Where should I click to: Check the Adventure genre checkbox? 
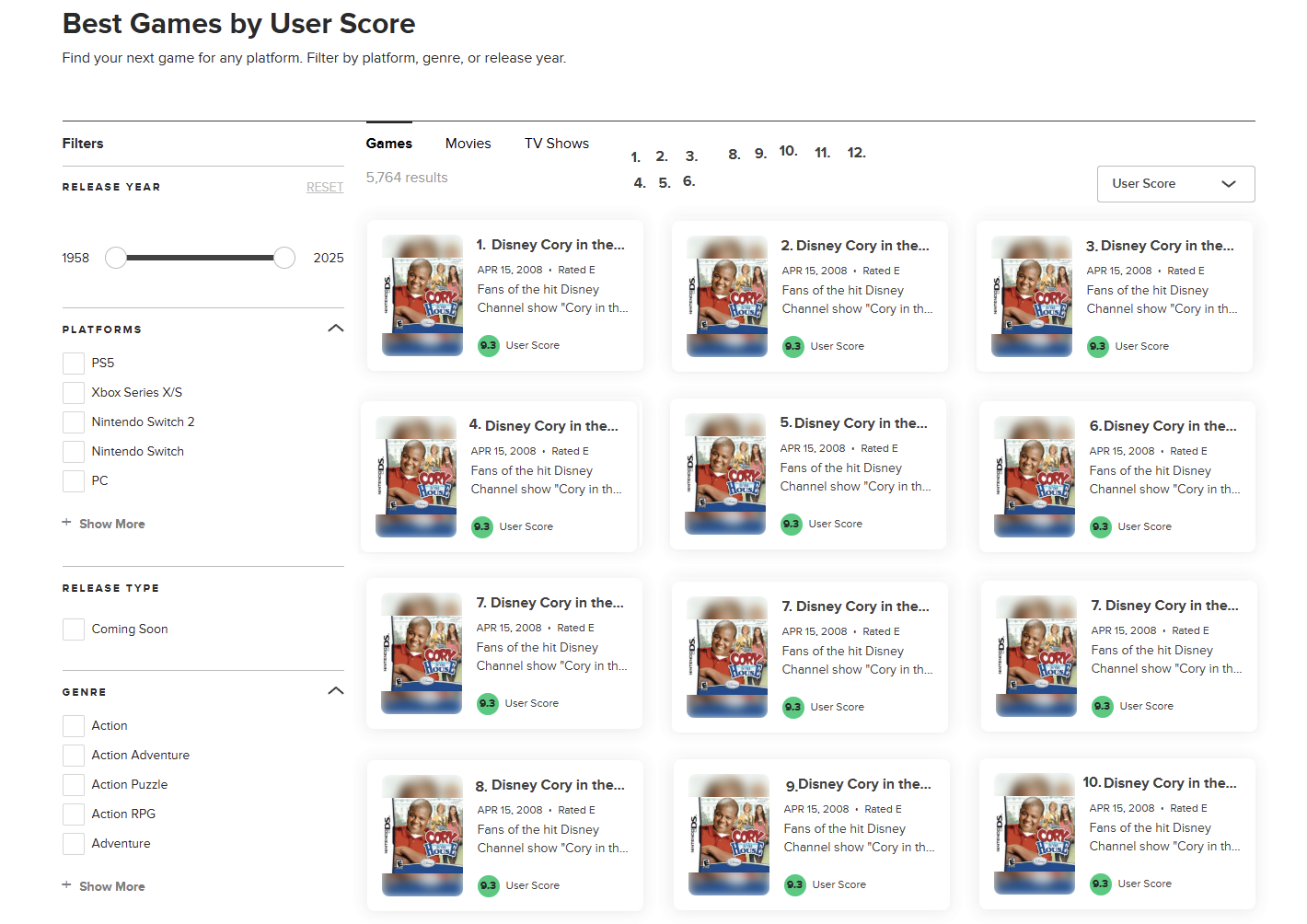pyautogui.click(x=74, y=843)
